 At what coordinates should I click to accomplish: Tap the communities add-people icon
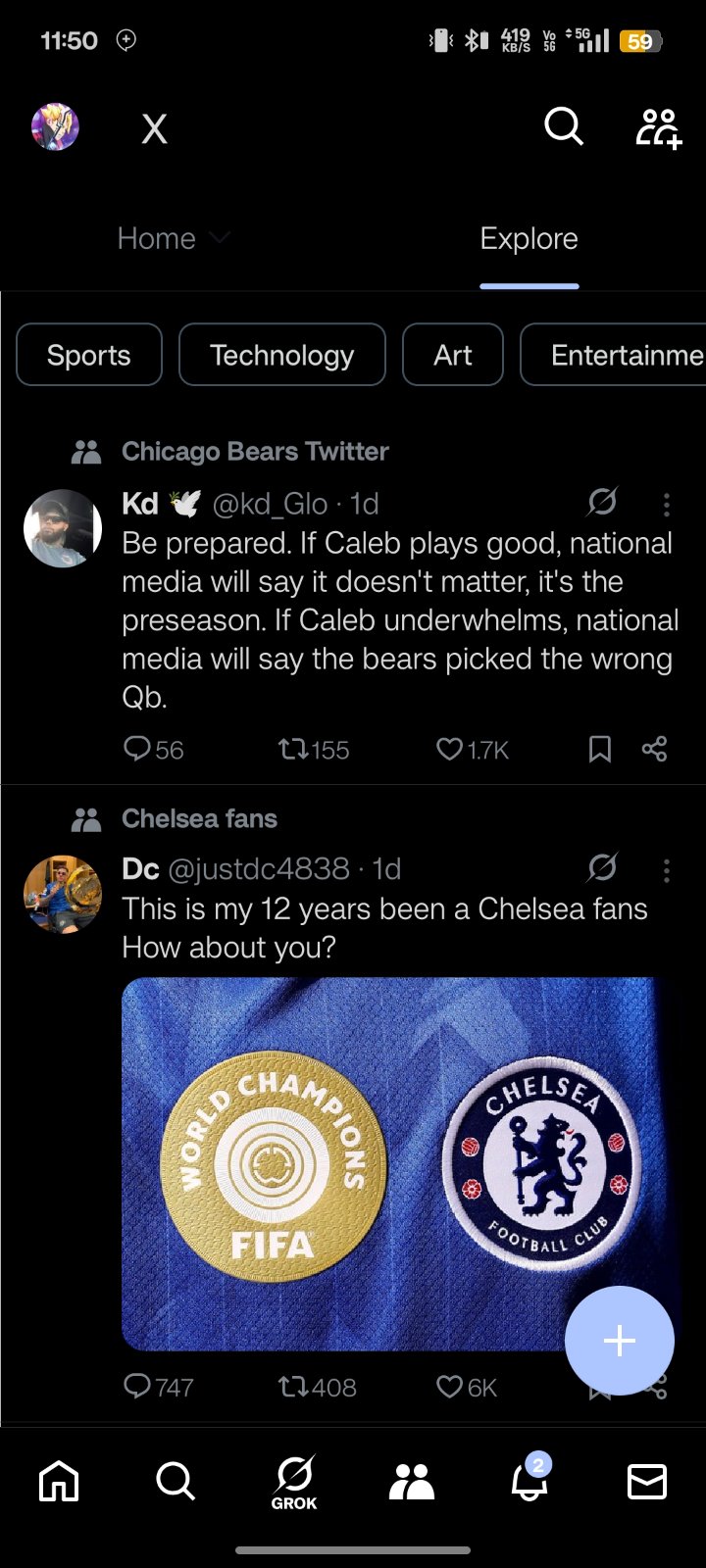pyautogui.click(x=658, y=127)
